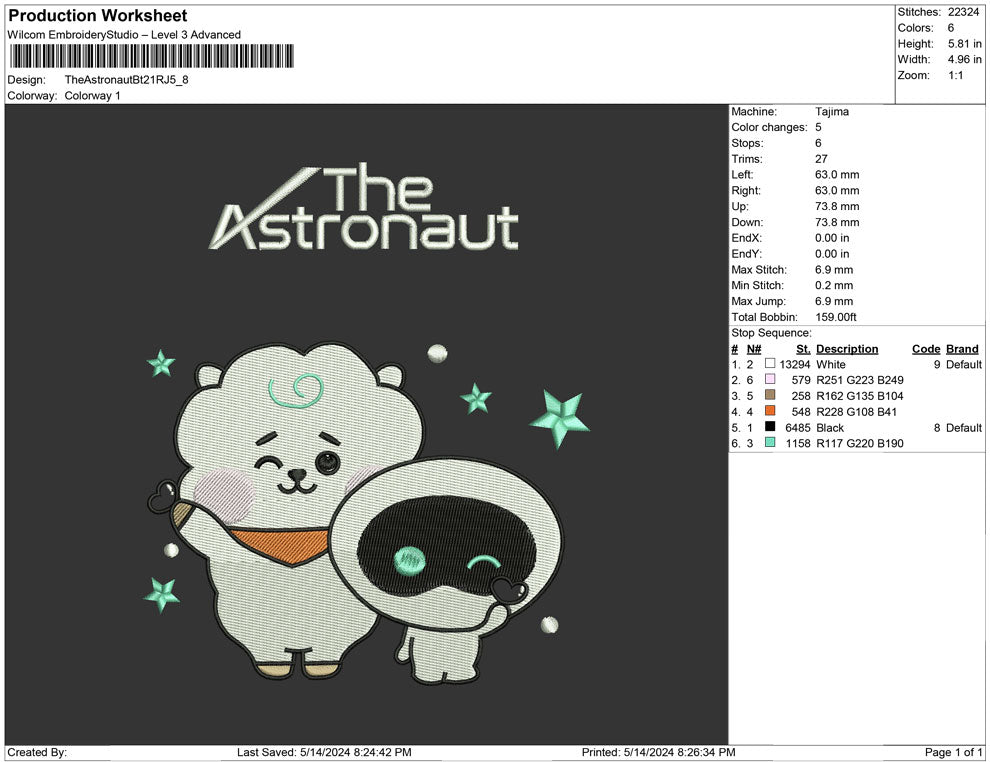Click the Colorway 1 value
Viewport: 990px width, 762px height.
click(x=92, y=95)
